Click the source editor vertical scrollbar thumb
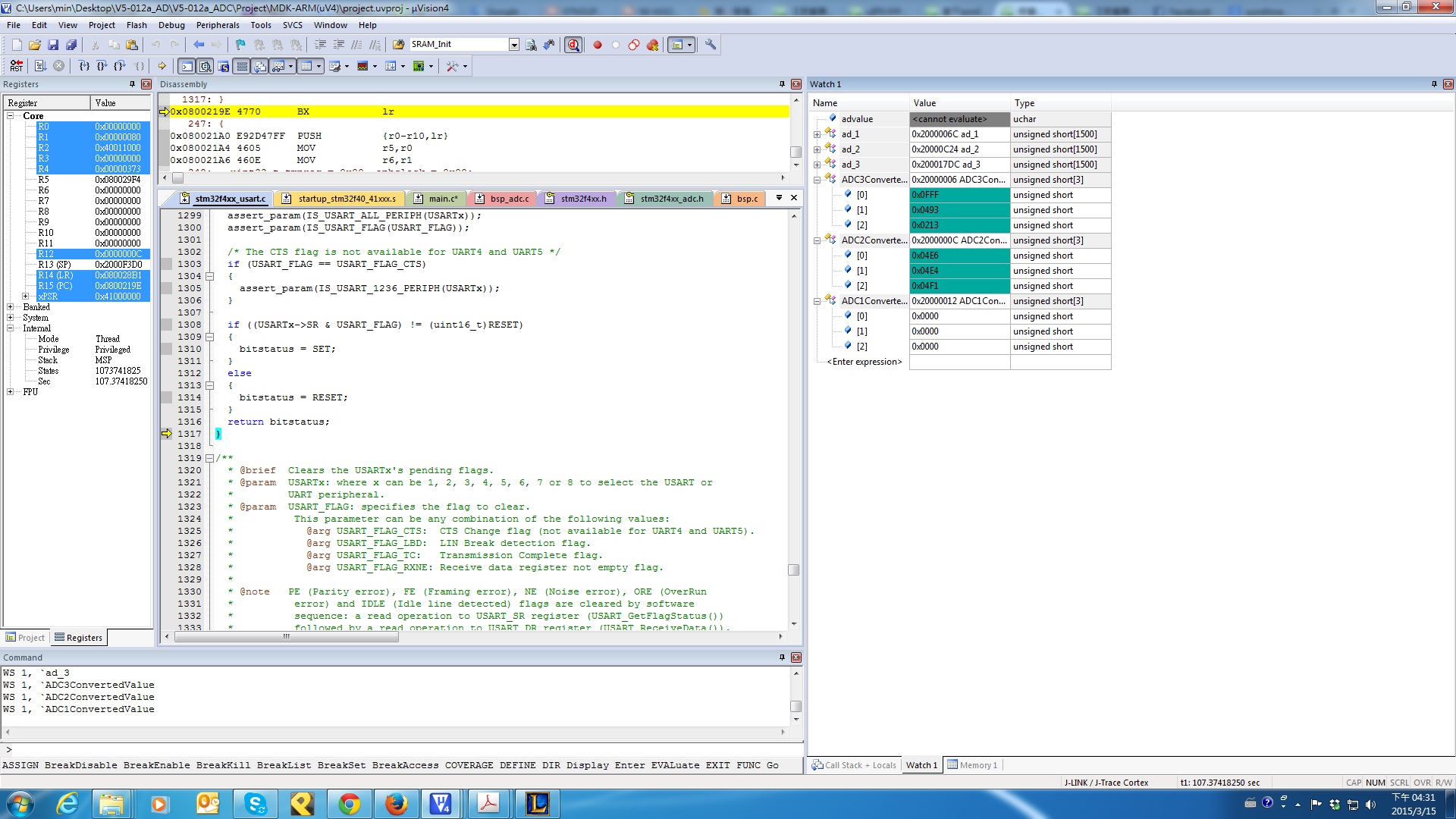Screen dimensions: 1456x819 point(794,570)
